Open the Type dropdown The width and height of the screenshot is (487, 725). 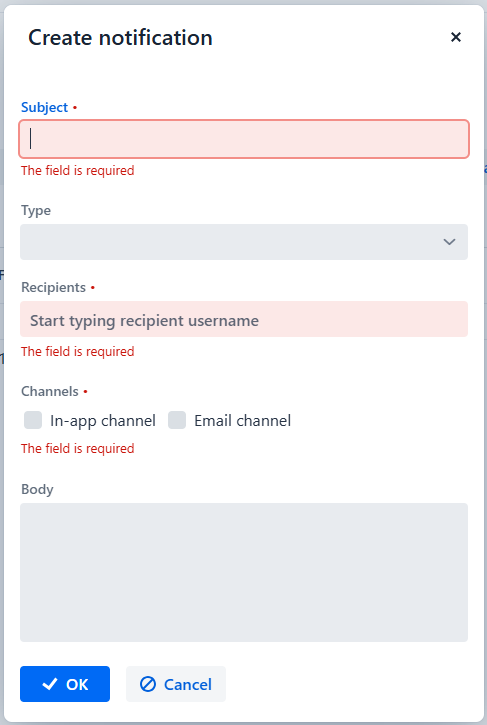244,242
